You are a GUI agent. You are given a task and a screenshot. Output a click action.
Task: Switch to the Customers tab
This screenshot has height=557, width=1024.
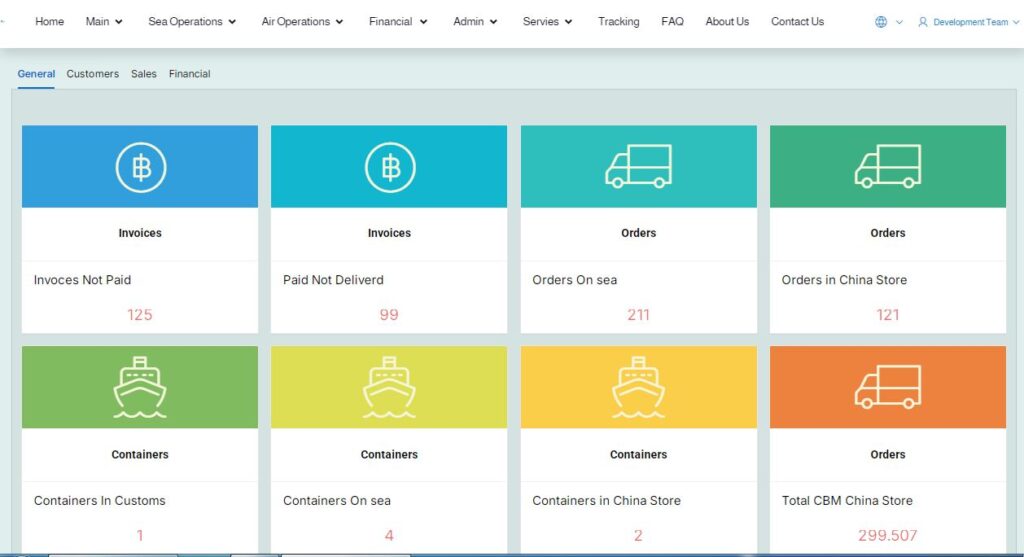pos(93,74)
